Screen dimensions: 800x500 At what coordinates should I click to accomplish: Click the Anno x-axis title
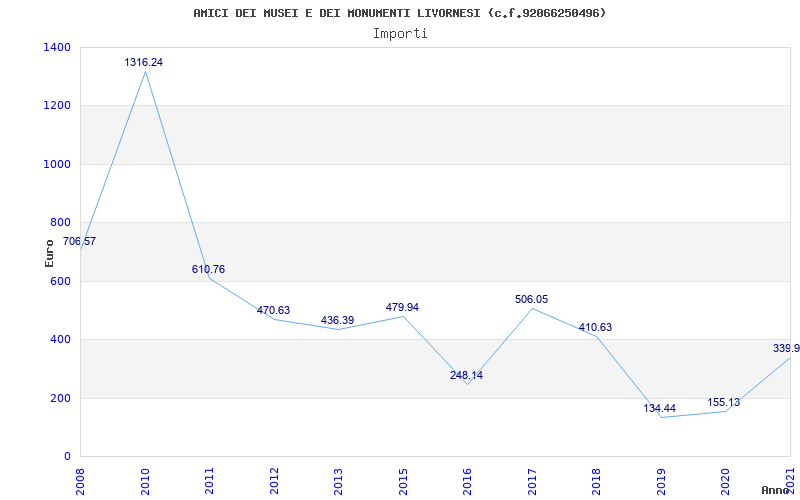(x=775, y=490)
